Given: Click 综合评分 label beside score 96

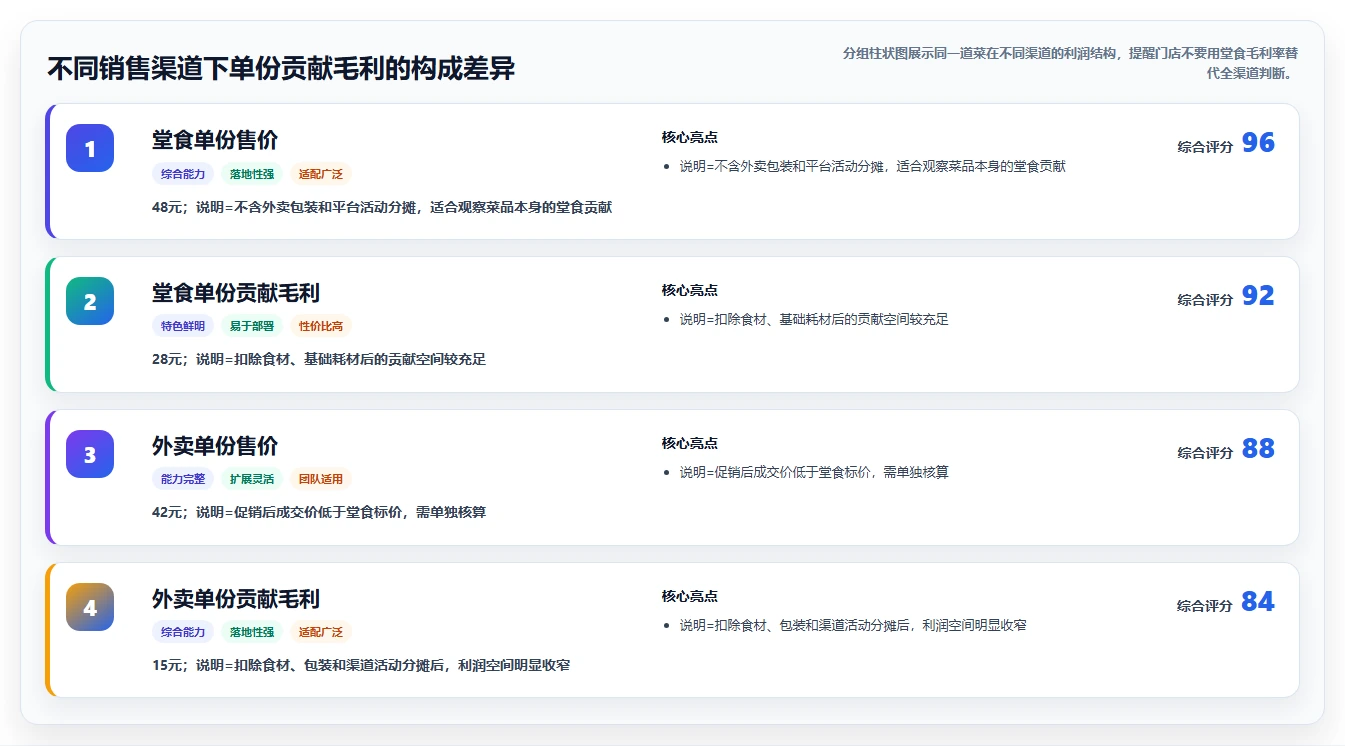Looking at the screenshot, I should point(1205,147).
